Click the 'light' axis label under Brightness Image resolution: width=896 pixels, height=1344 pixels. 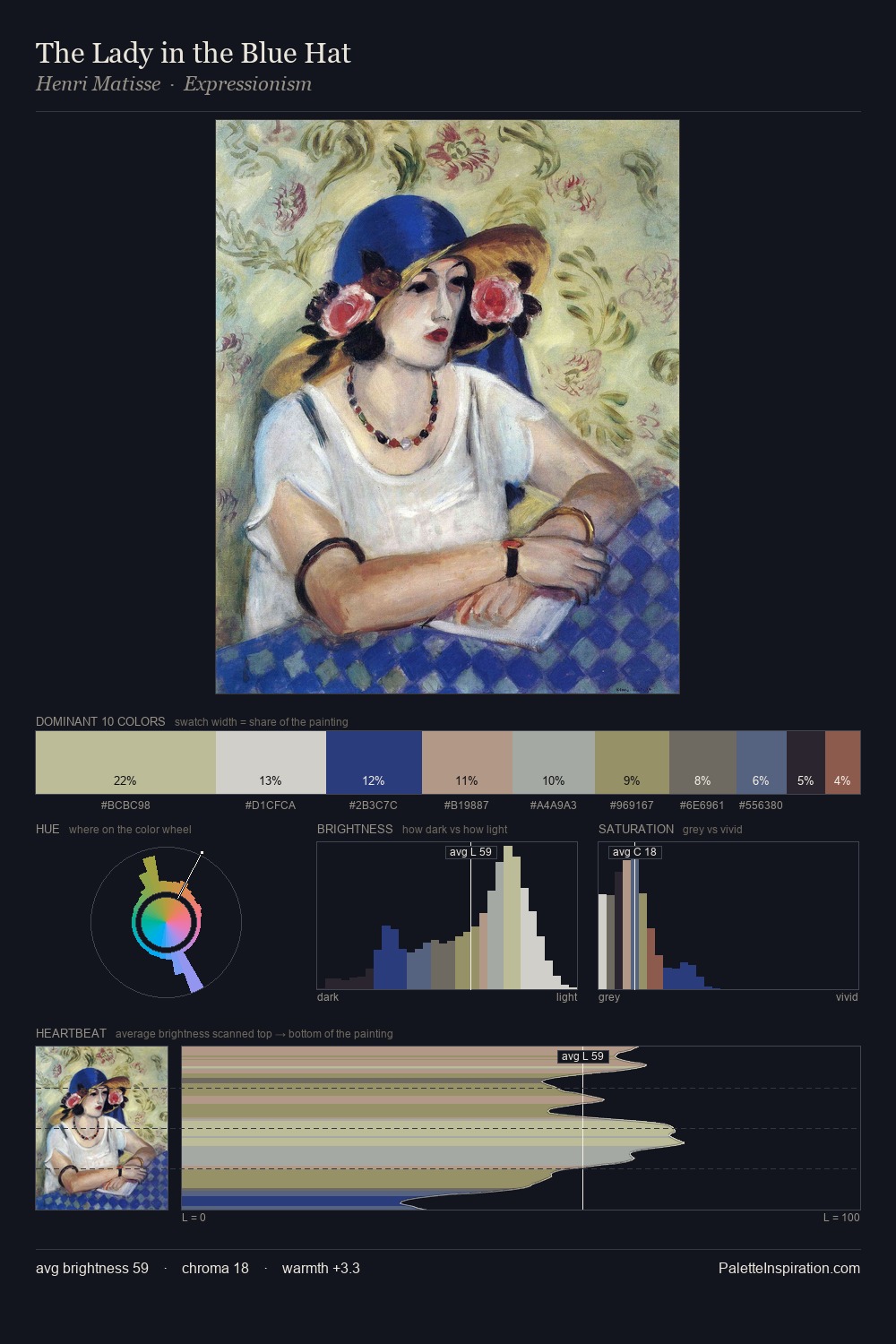pos(567,996)
